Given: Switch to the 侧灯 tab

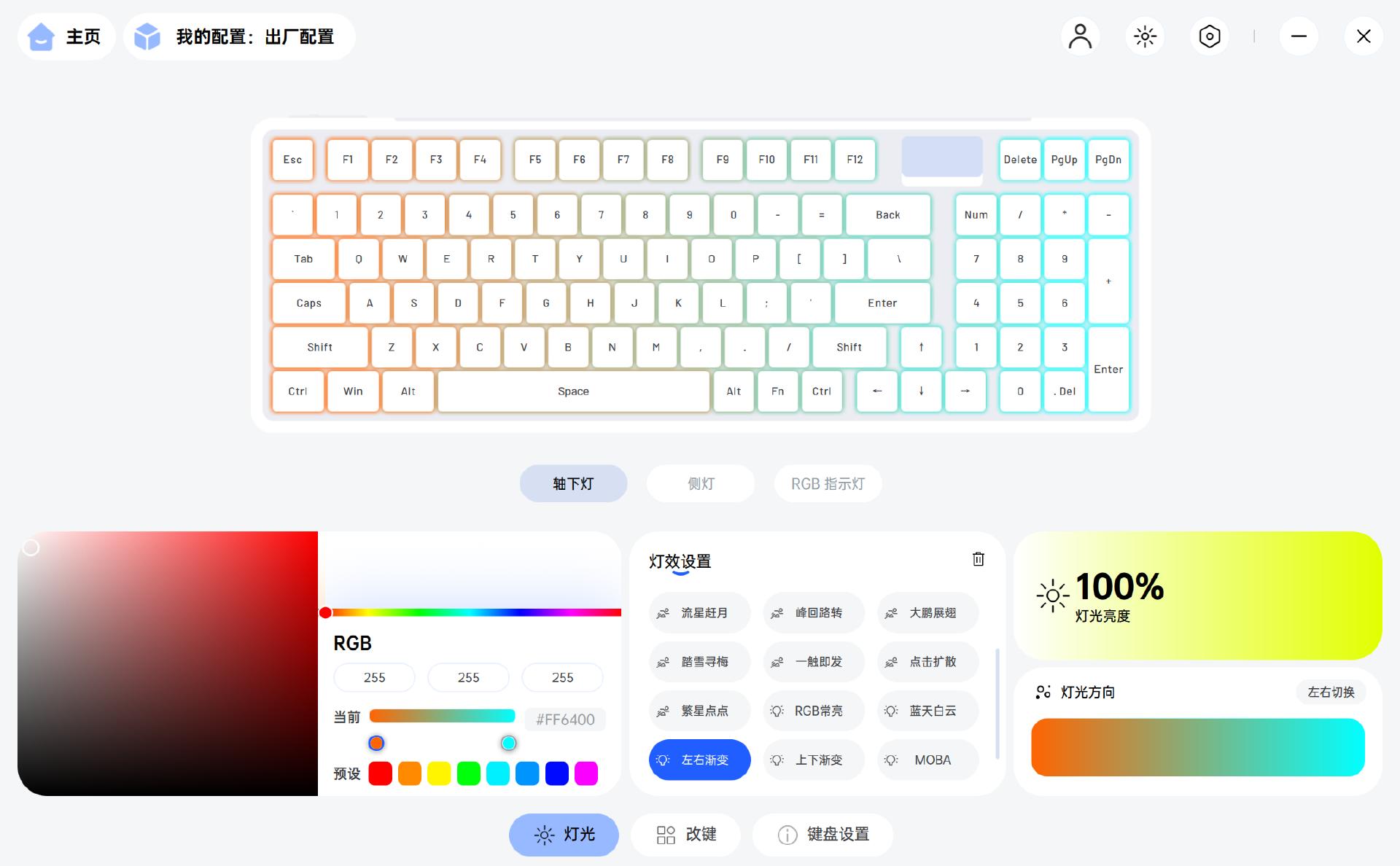Looking at the screenshot, I should pyautogui.click(x=700, y=483).
